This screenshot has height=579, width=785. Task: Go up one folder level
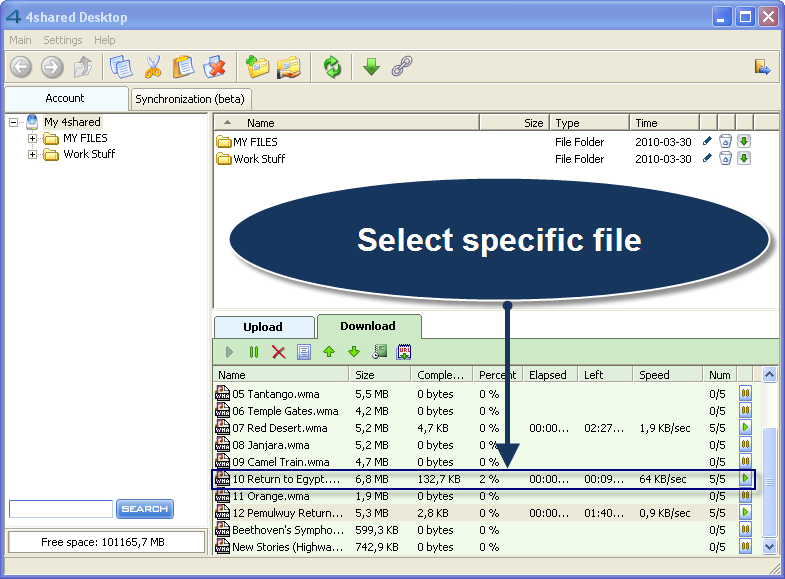click(x=83, y=67)
